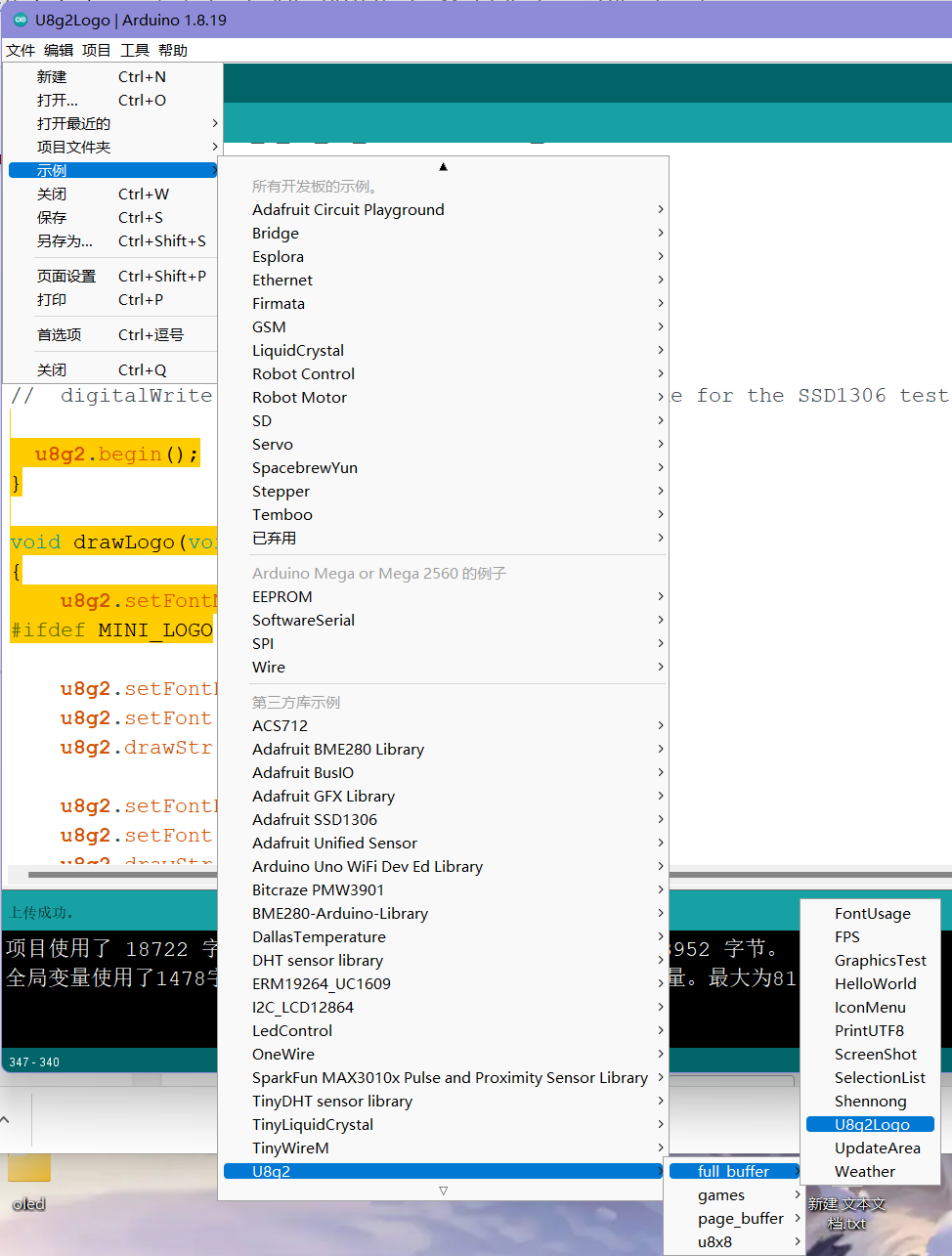Open the Temboo examples

click(x=444, y=514)
